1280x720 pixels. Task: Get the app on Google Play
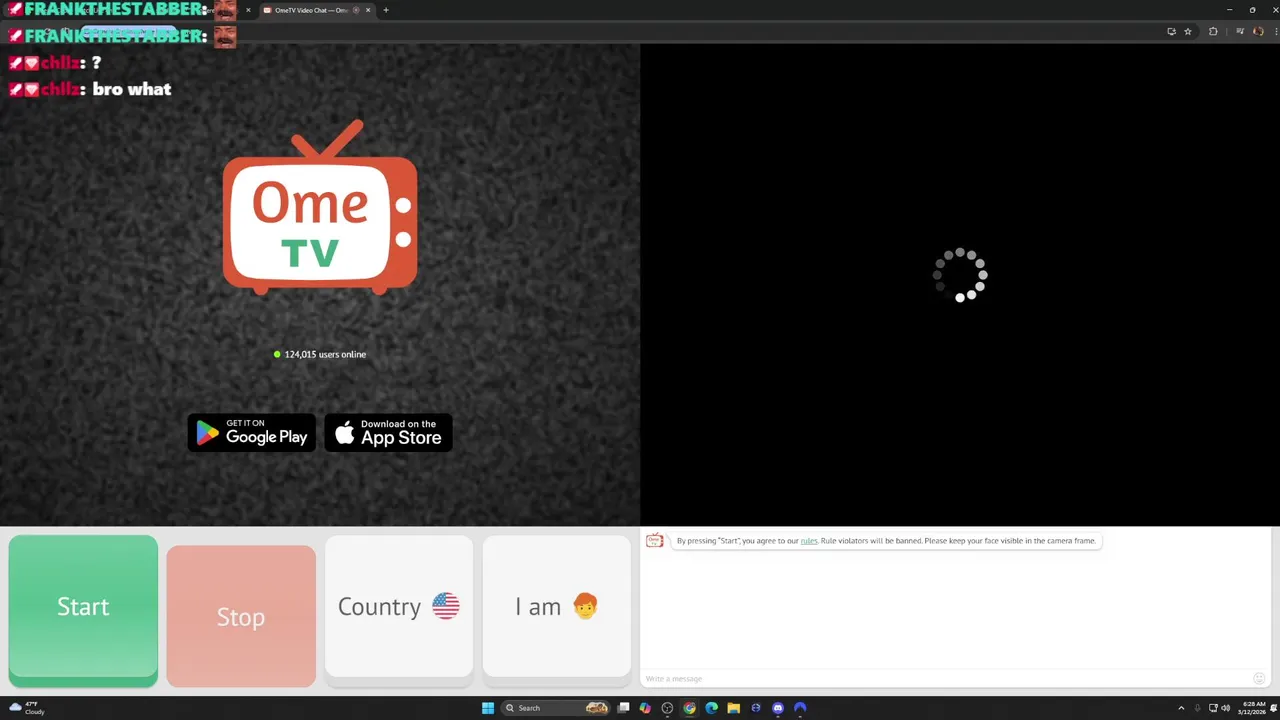pyautogui.click(x=252, y=433)
